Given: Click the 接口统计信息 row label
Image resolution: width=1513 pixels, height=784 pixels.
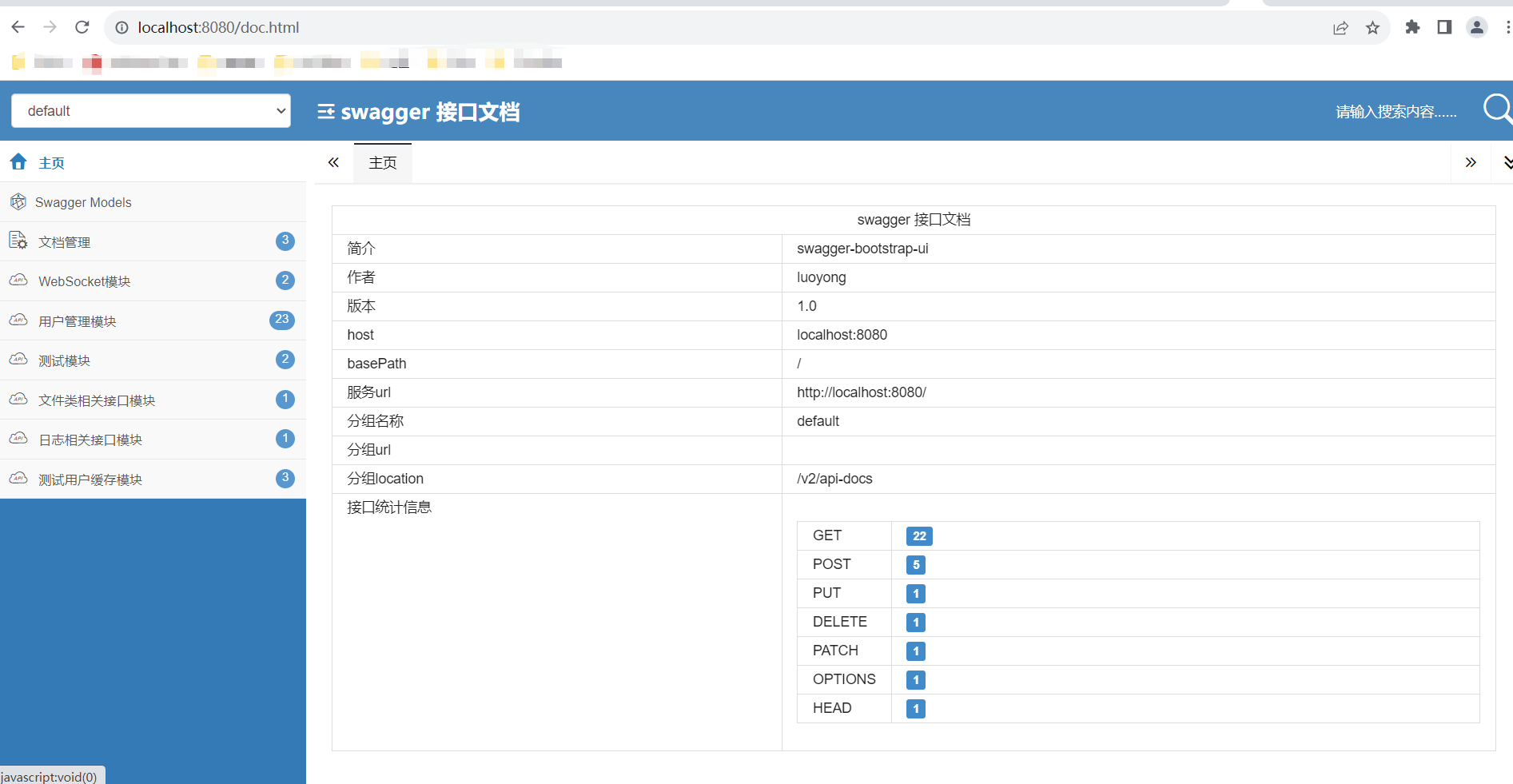Looking at the screenshot, I should click(389, 507).
